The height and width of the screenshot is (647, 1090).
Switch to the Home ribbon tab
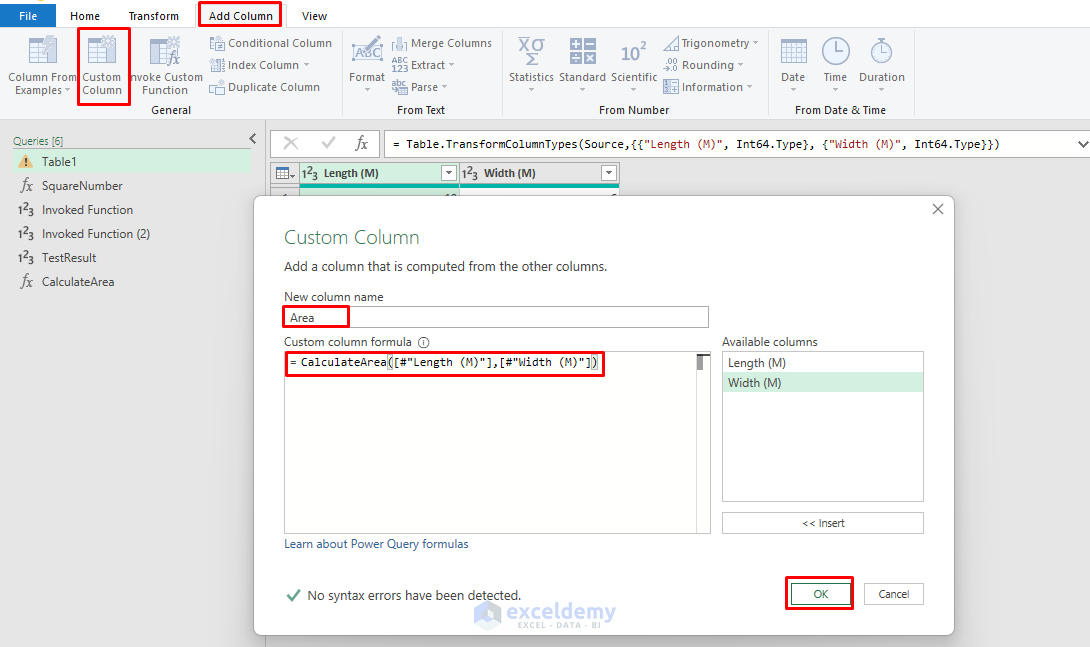pos(85,15)
